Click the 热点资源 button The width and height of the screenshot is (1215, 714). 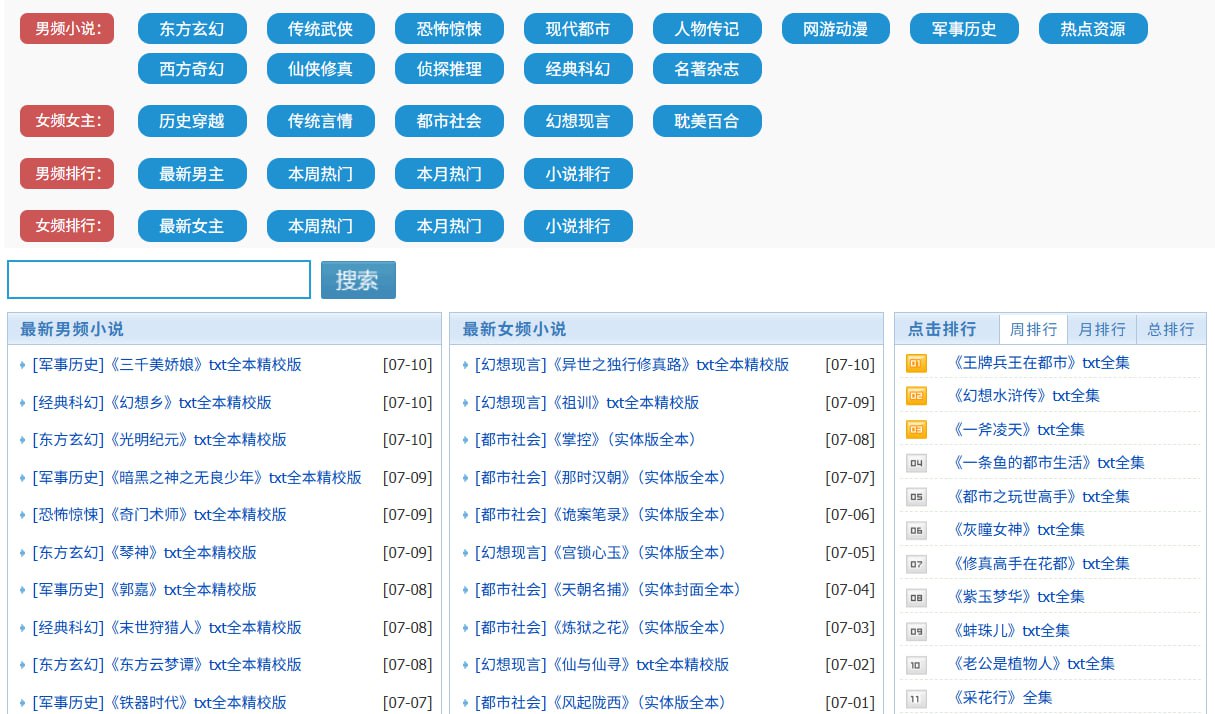pos(1093,29)
